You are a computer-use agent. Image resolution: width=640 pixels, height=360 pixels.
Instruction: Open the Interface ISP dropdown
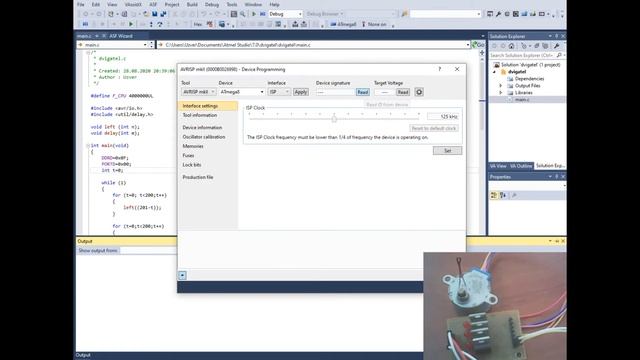[279, 92]
